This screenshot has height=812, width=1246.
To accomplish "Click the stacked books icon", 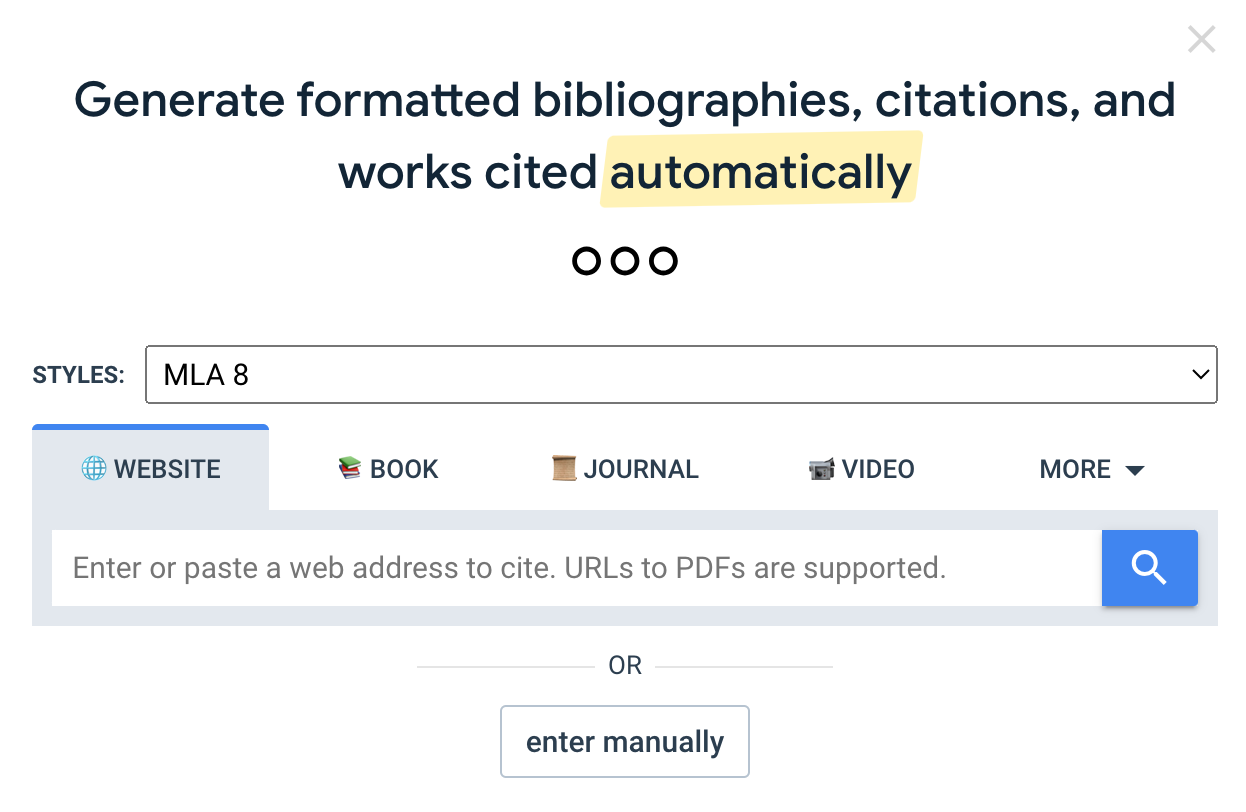I will tap(350, 469).
